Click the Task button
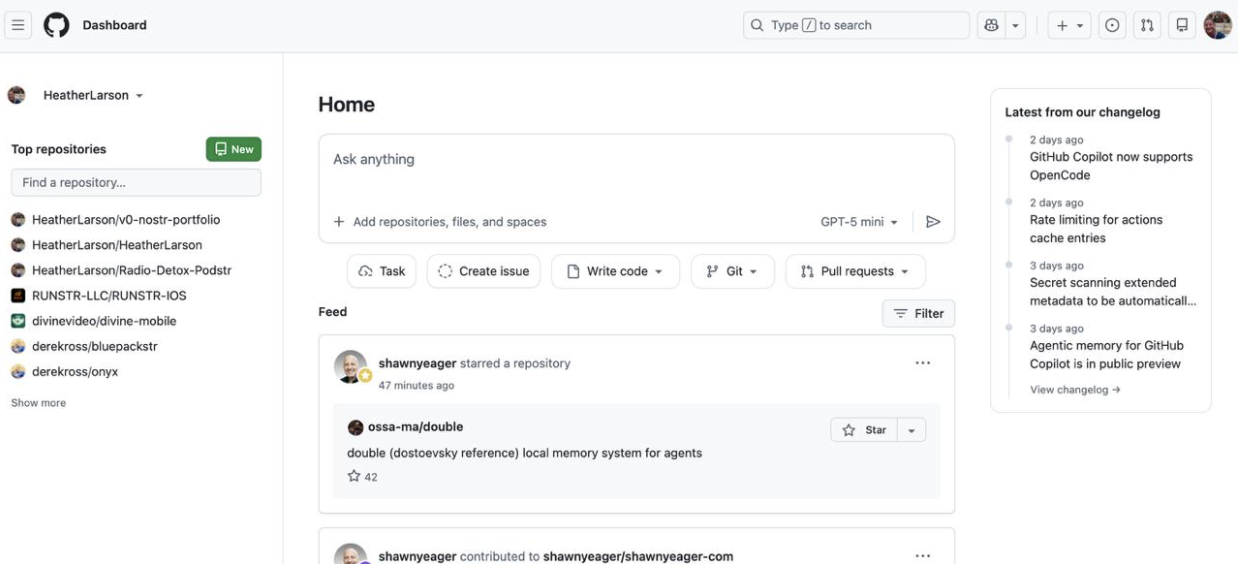The height and width of the screenshot is (564, 1238). (x=382, y=271)
